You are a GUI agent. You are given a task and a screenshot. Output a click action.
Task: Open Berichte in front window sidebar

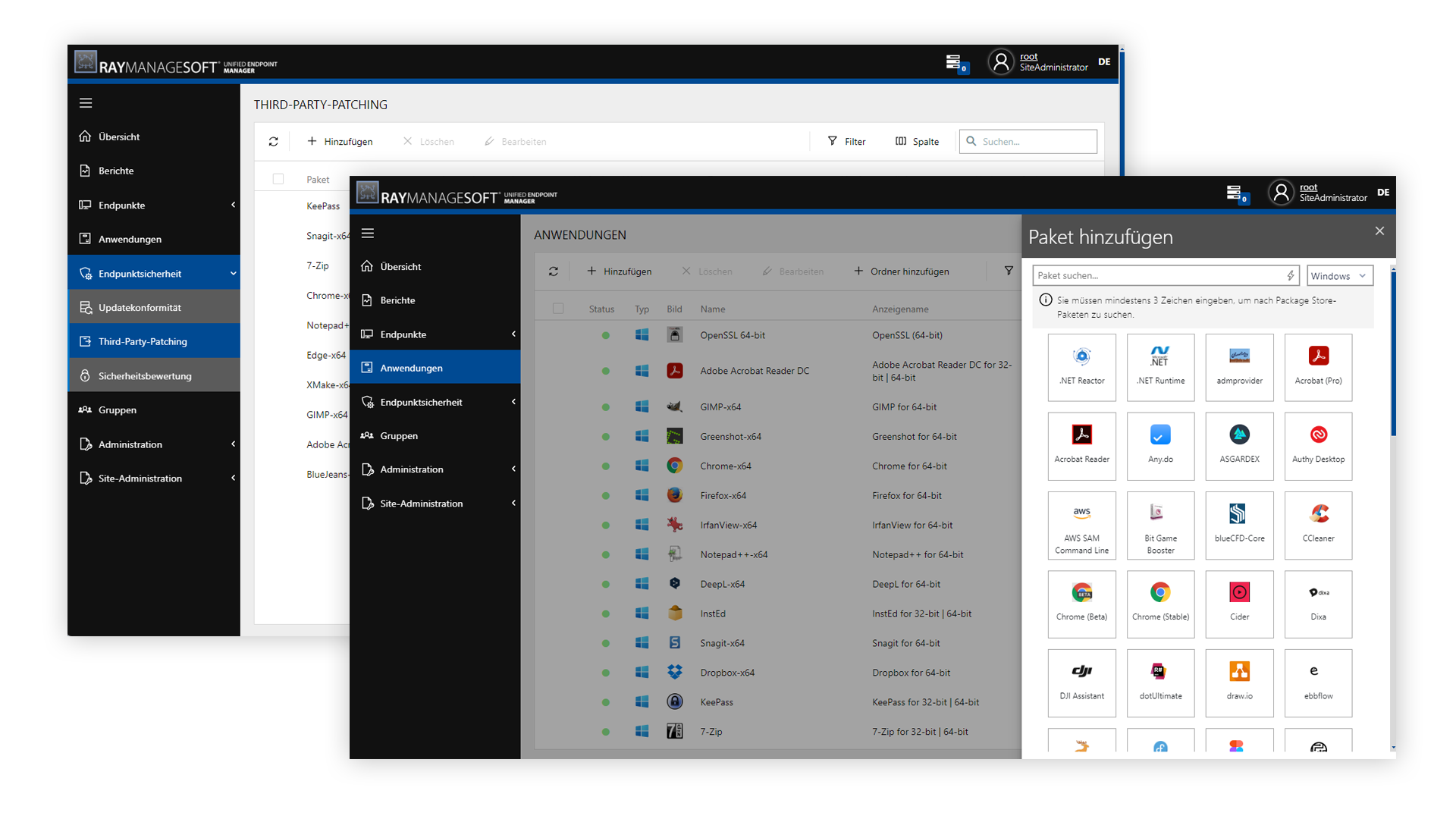coord(435,300)
